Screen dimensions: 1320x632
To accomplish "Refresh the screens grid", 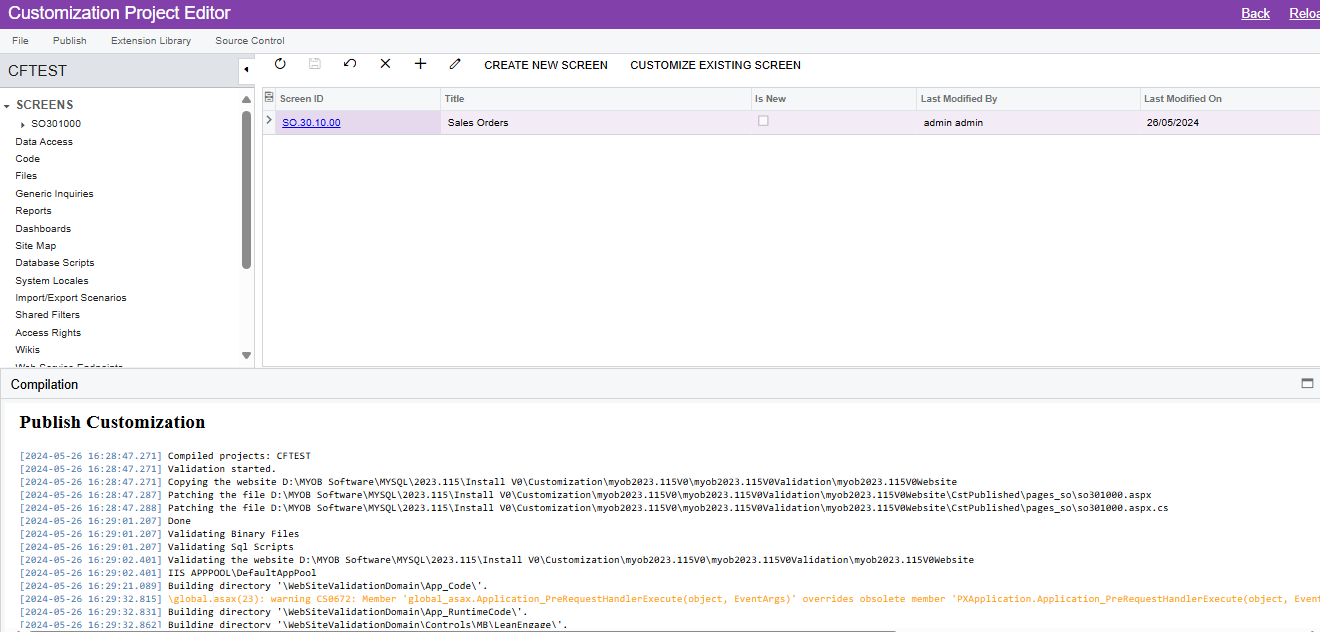I will pos(280,64).
